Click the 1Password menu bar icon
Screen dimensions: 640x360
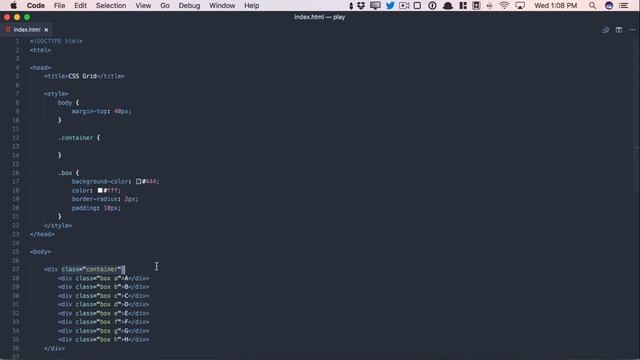[432, 6]
